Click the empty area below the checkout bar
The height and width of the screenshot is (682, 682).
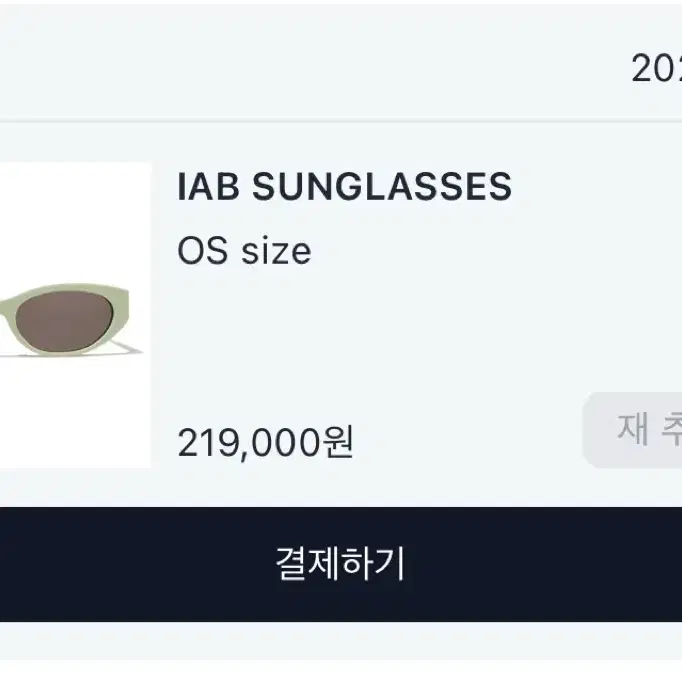click(x=341, y=650)
